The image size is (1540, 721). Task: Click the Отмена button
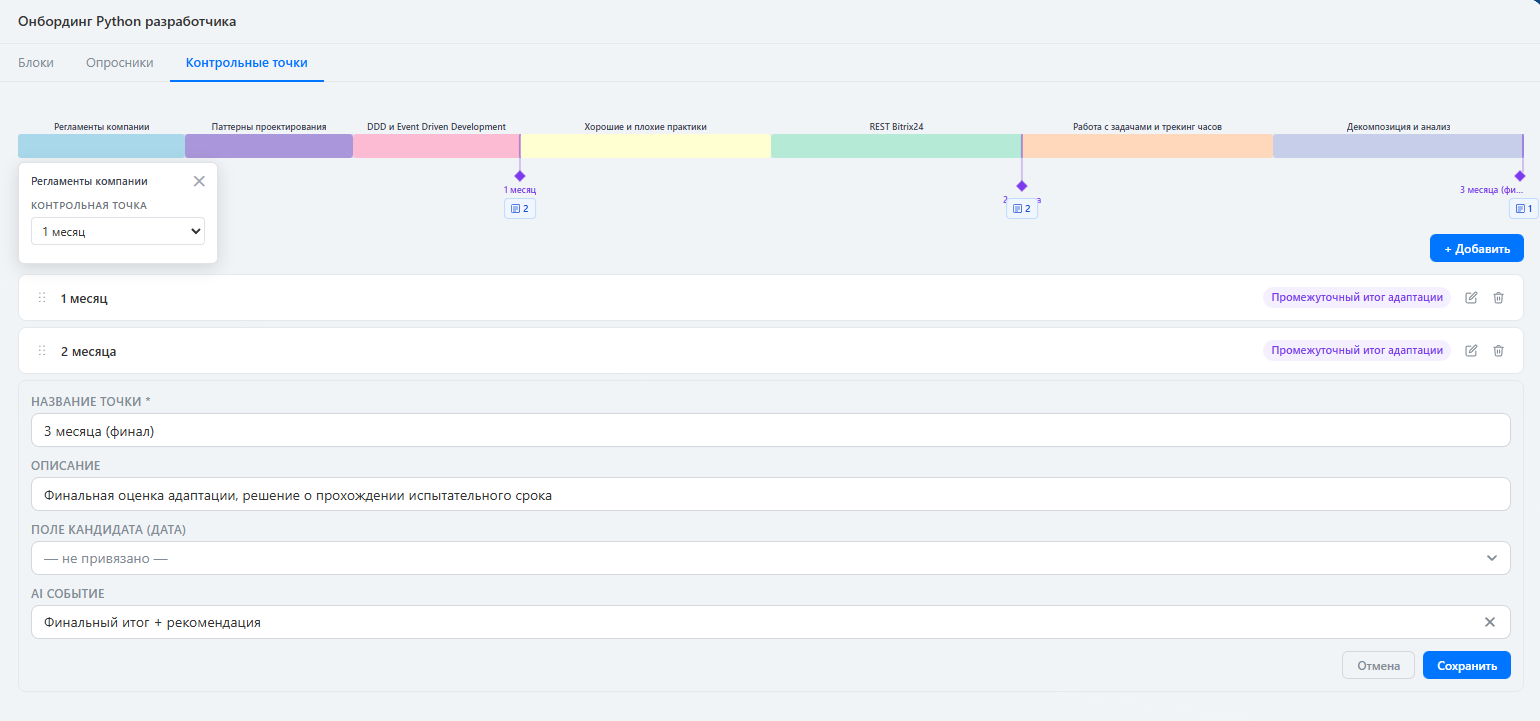tap(1378, 665)
